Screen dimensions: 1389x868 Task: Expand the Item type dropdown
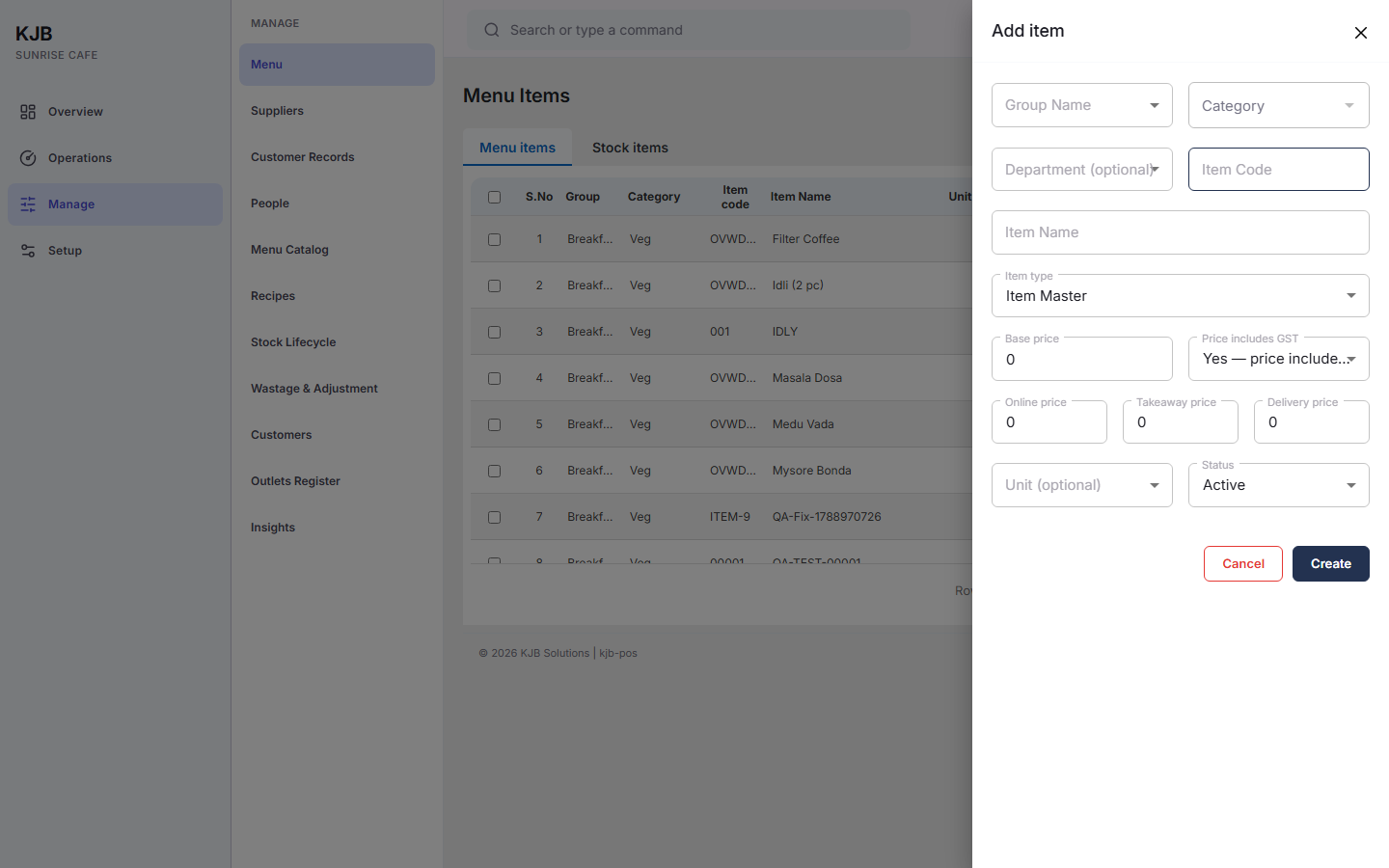pyautogui.click(x=1181, y=296)
